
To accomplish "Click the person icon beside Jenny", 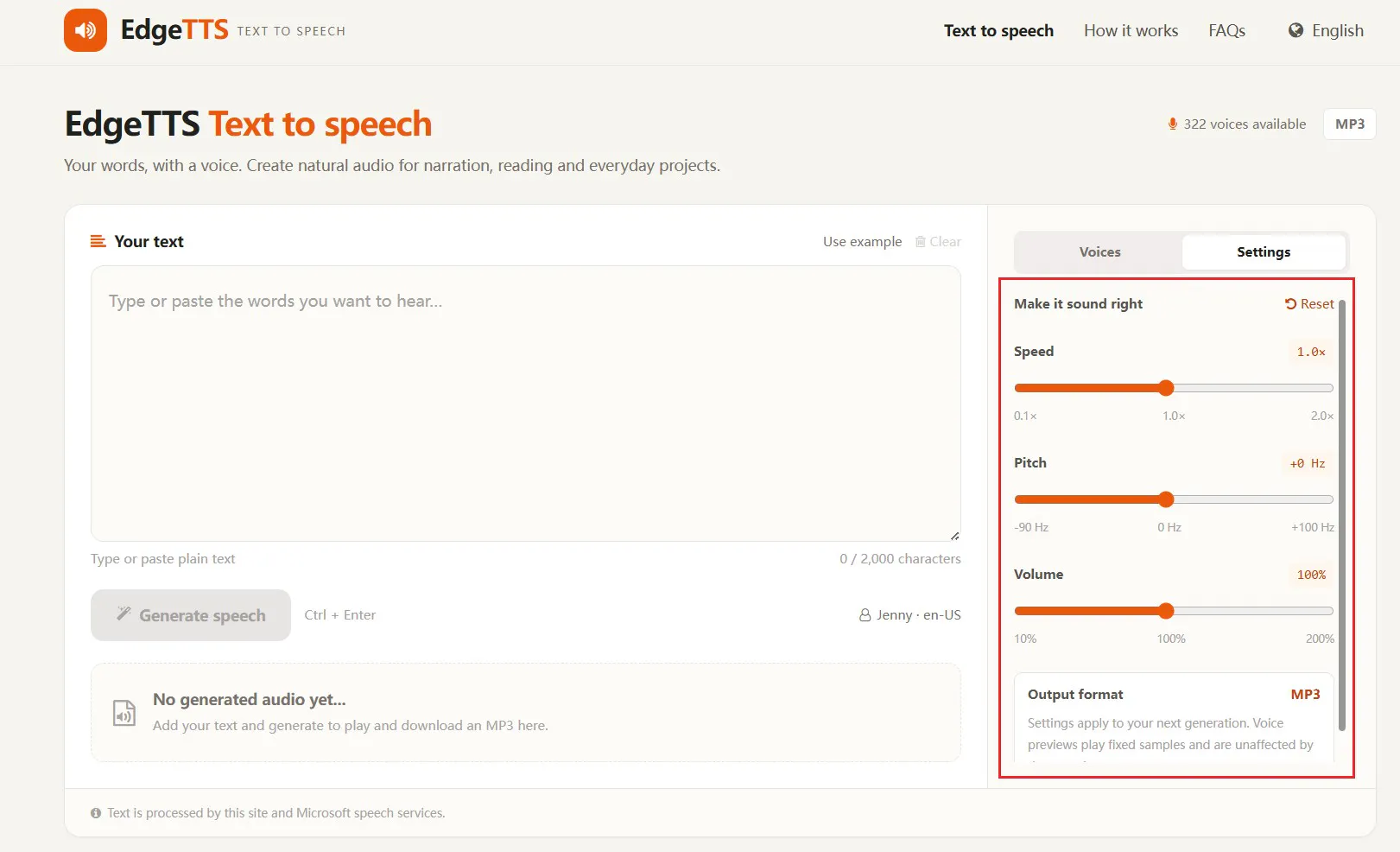I will [x=865, y=615].
